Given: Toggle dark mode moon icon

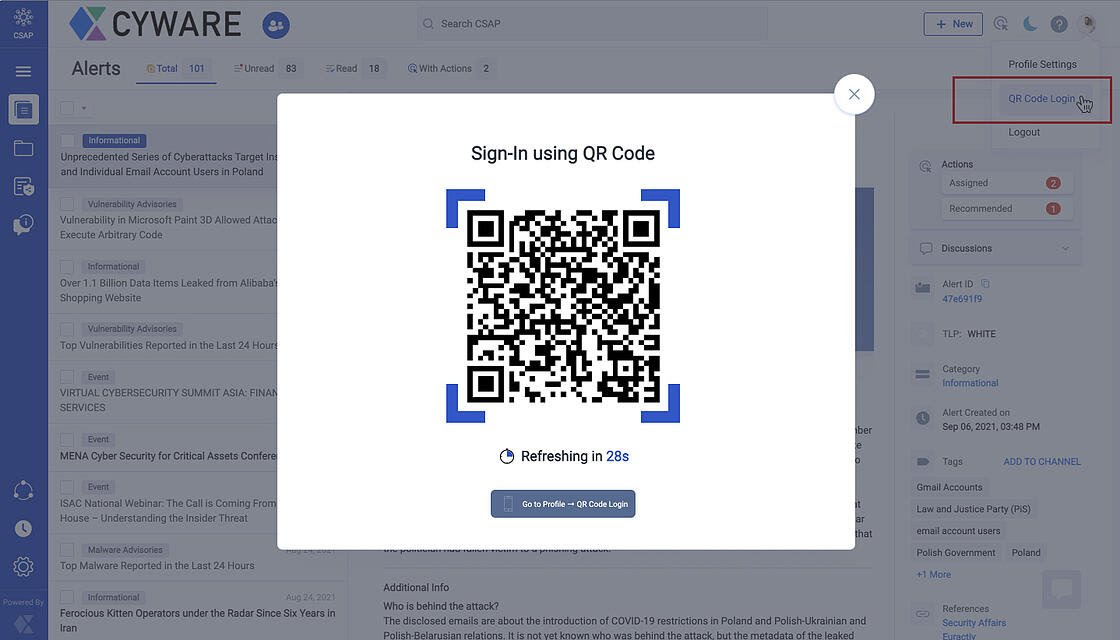Looking at the screenshot, I should tap(1029, 24).
